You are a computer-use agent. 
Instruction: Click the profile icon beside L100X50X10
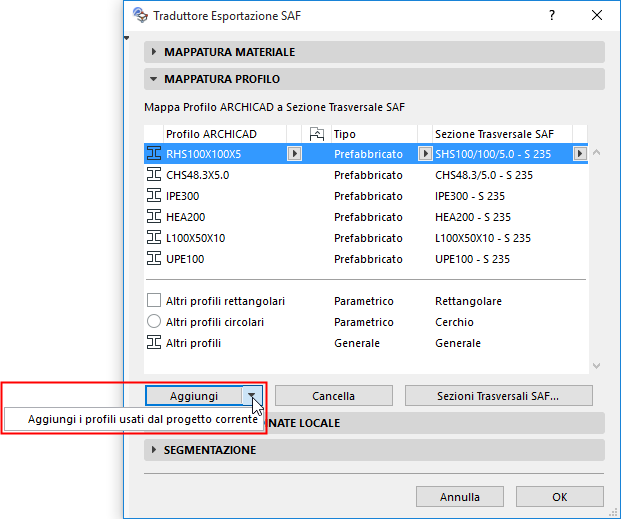click(154, 238)
